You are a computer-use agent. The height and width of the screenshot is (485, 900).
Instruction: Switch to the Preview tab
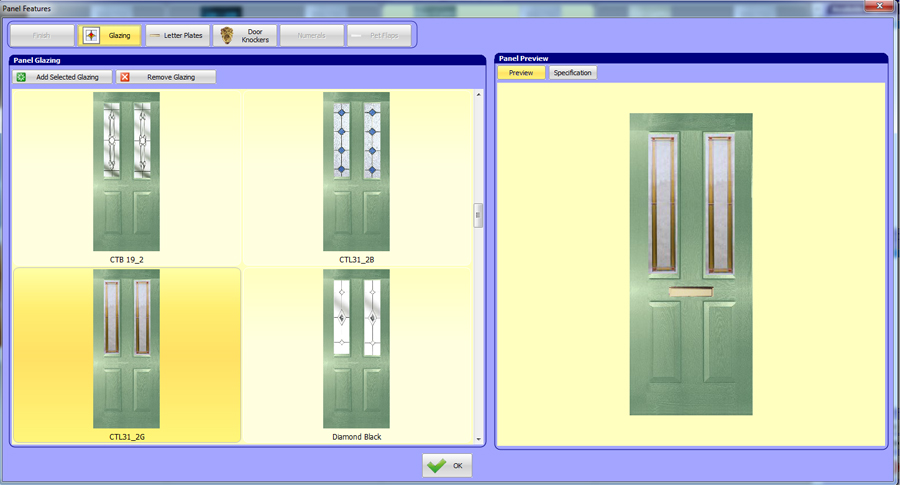(521, 73)
